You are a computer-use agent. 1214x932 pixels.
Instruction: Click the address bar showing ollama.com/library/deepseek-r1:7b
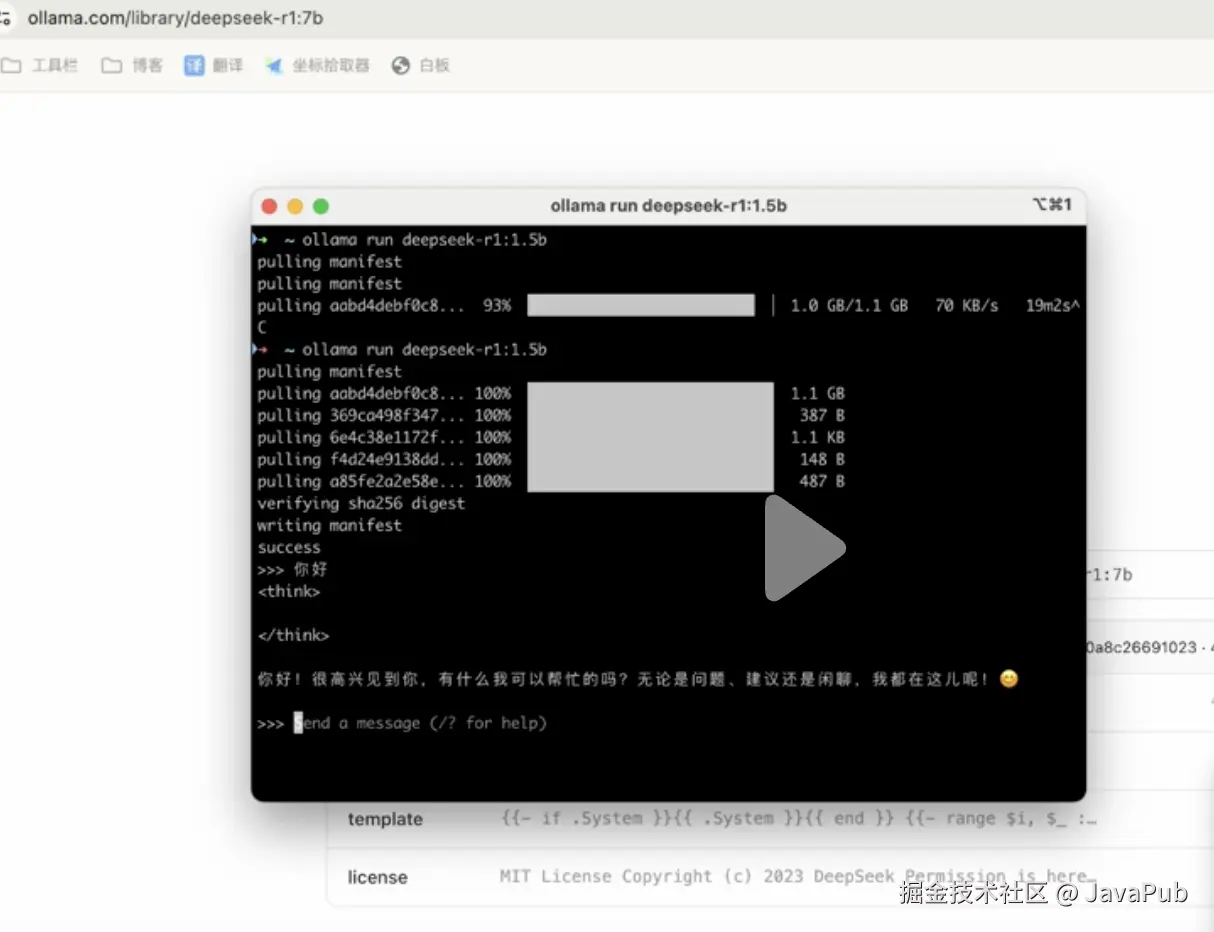coord(175,18)
